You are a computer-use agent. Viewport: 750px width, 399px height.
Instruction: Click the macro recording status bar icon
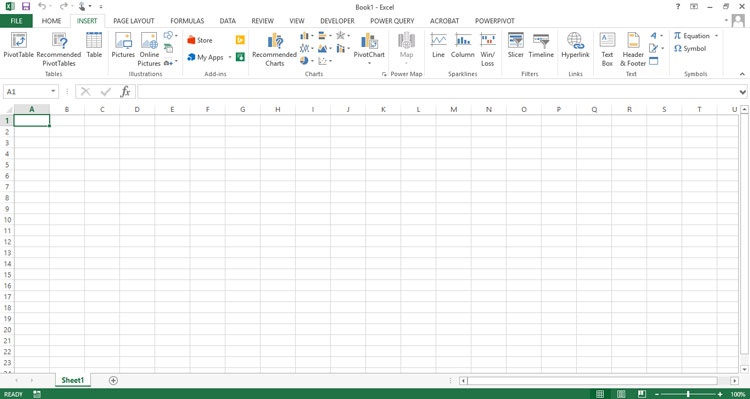coord(37,394)
